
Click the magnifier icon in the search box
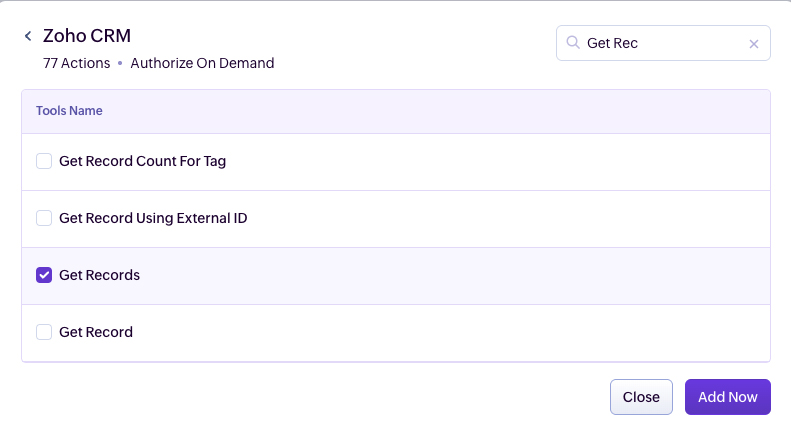[573, 43]
